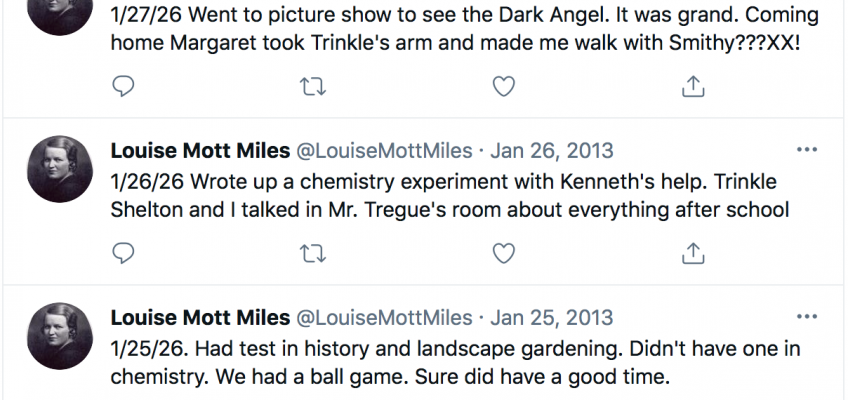The image size is (848, 400).
Task: Click Louise Mott Miles name on Jan 26 tweet
Action: tap(200, 152)
